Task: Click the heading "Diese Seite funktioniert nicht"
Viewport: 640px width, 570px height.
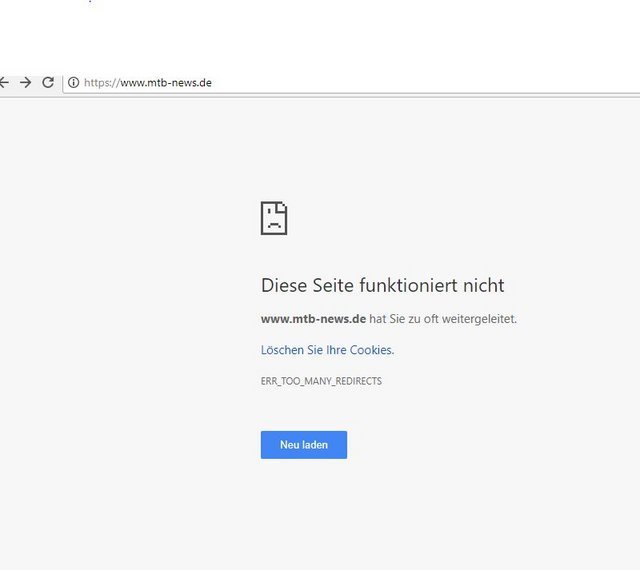Action: click(382, 285)
